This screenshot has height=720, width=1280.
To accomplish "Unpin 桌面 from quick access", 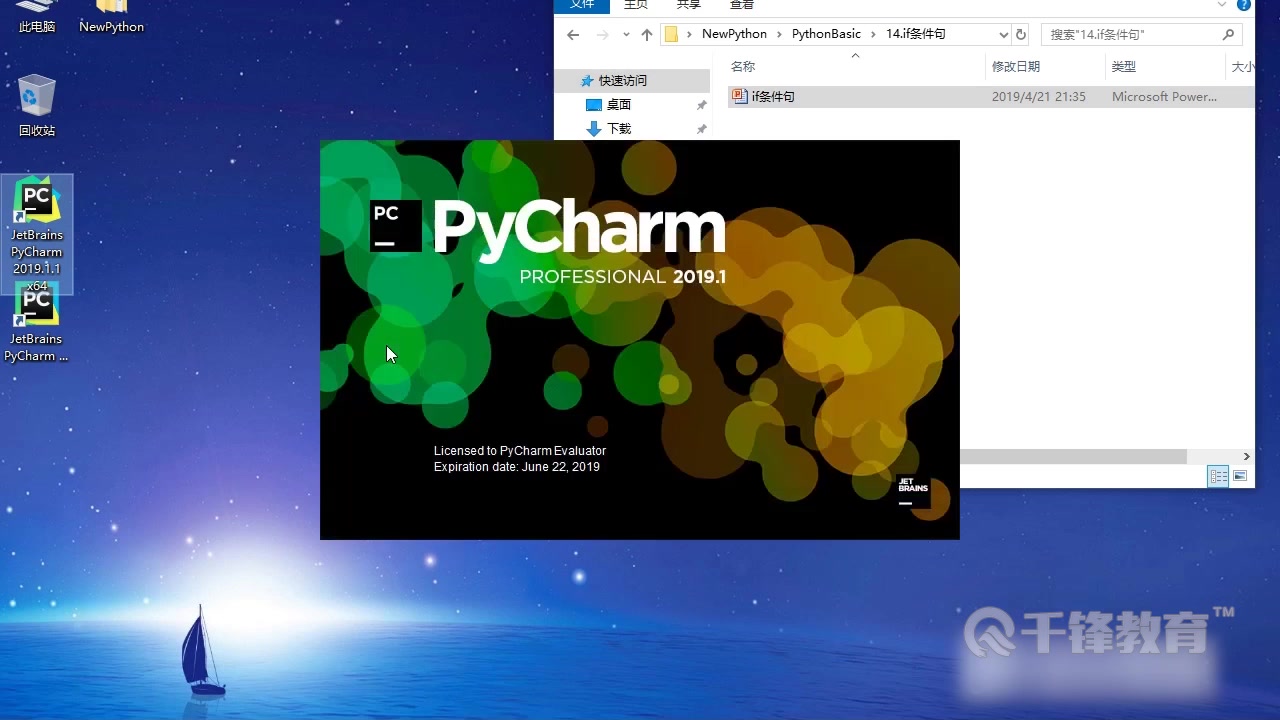I will pos(701,104).
